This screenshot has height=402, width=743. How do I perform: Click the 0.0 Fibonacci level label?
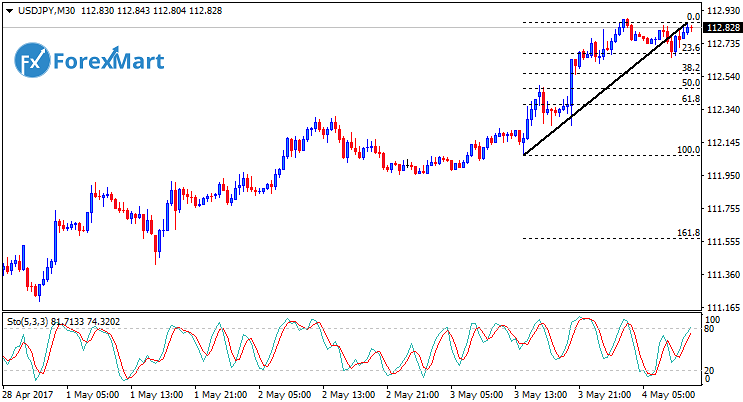click(x=692, y=17)
